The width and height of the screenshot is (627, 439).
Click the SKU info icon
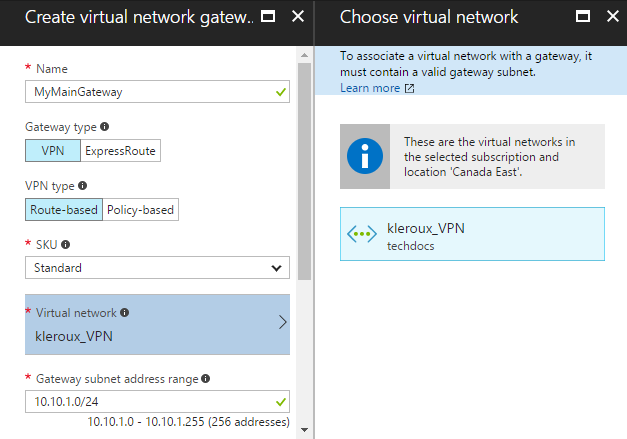pyautogui.click(x=63, y=244)
